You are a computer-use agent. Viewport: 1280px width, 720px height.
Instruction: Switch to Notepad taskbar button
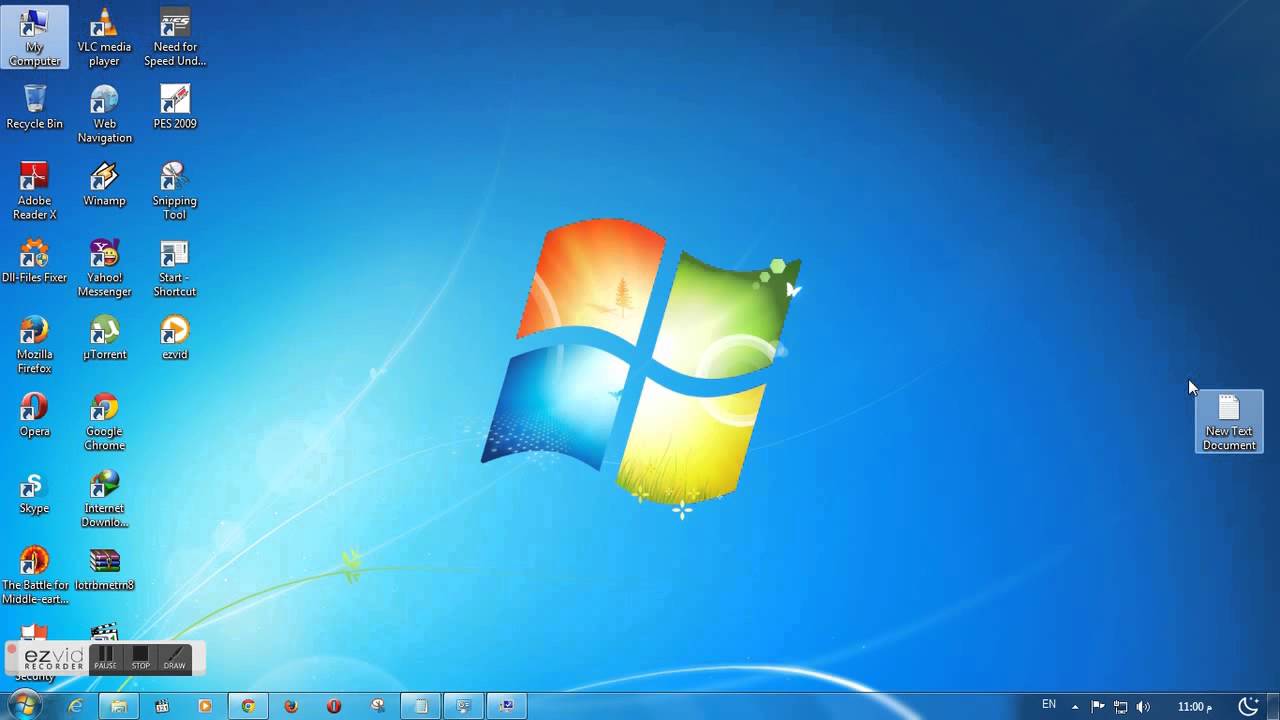(421, 706)
